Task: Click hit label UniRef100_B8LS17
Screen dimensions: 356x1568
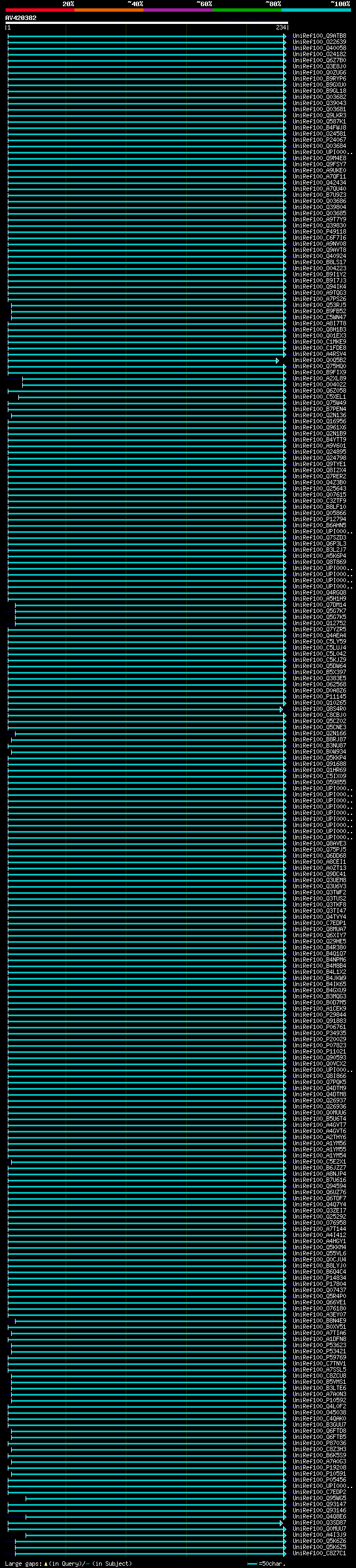Action: click(x=319, y=262)
